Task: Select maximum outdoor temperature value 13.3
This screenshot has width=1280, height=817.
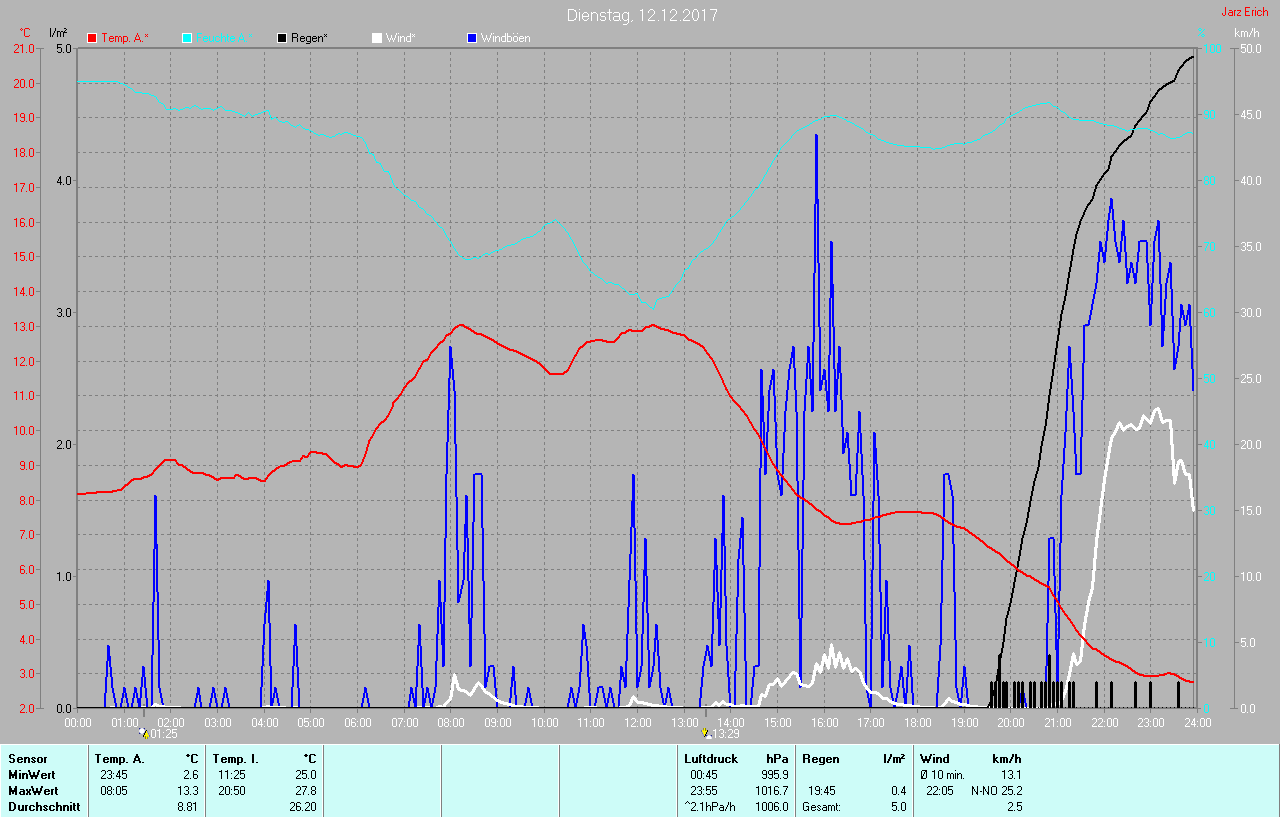Action: (188, 791)
